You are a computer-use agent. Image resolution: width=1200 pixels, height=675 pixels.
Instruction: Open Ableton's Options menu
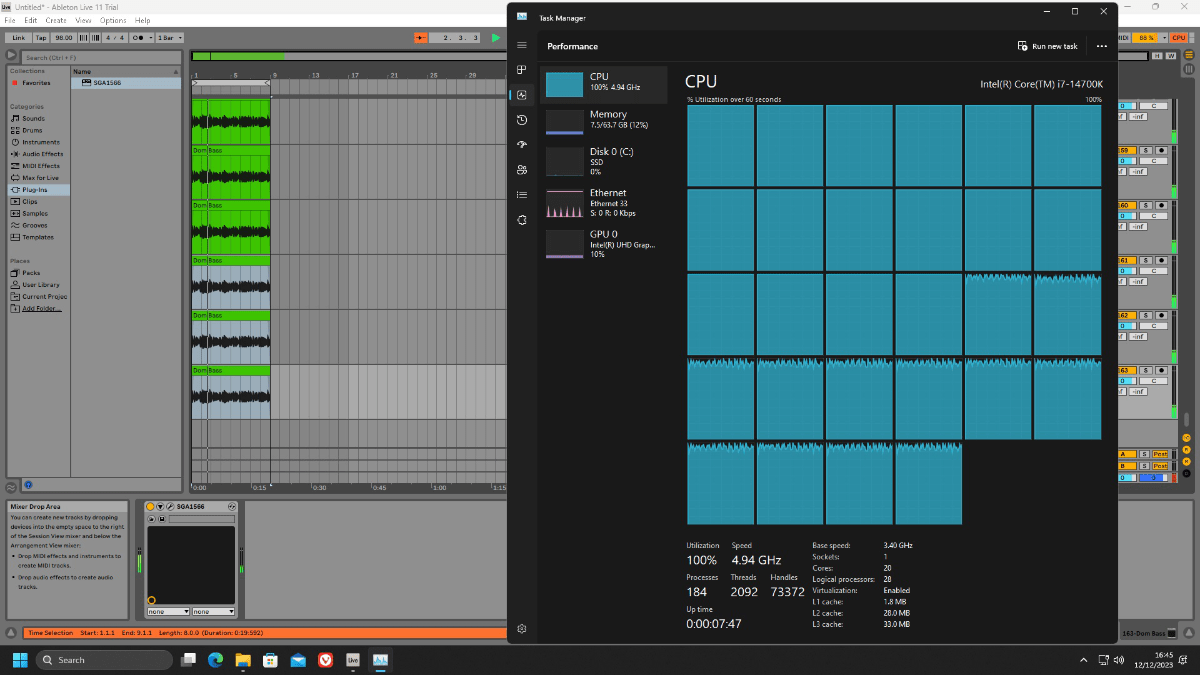[111, 19]
